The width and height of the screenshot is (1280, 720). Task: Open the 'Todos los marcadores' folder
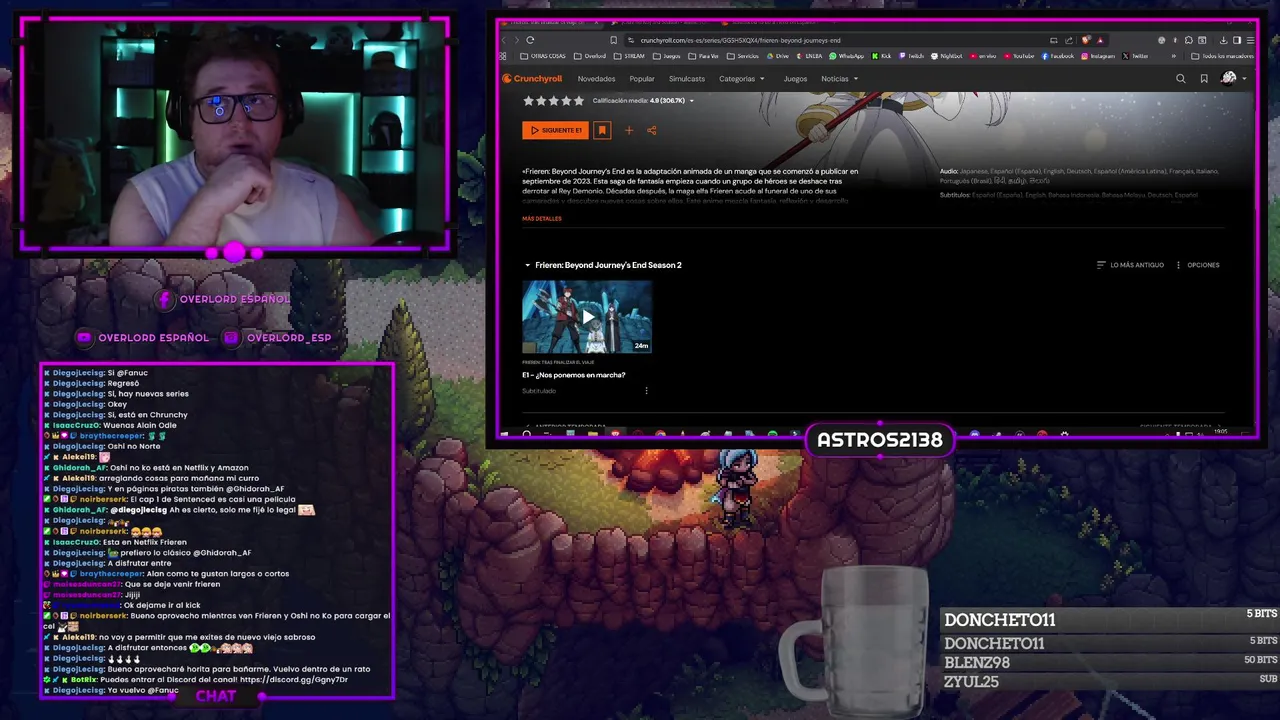pos(1222,56)
